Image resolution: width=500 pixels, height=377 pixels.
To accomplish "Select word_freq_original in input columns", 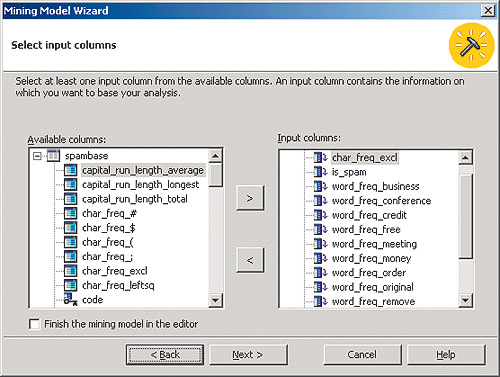I will click(x=373, y=287).
